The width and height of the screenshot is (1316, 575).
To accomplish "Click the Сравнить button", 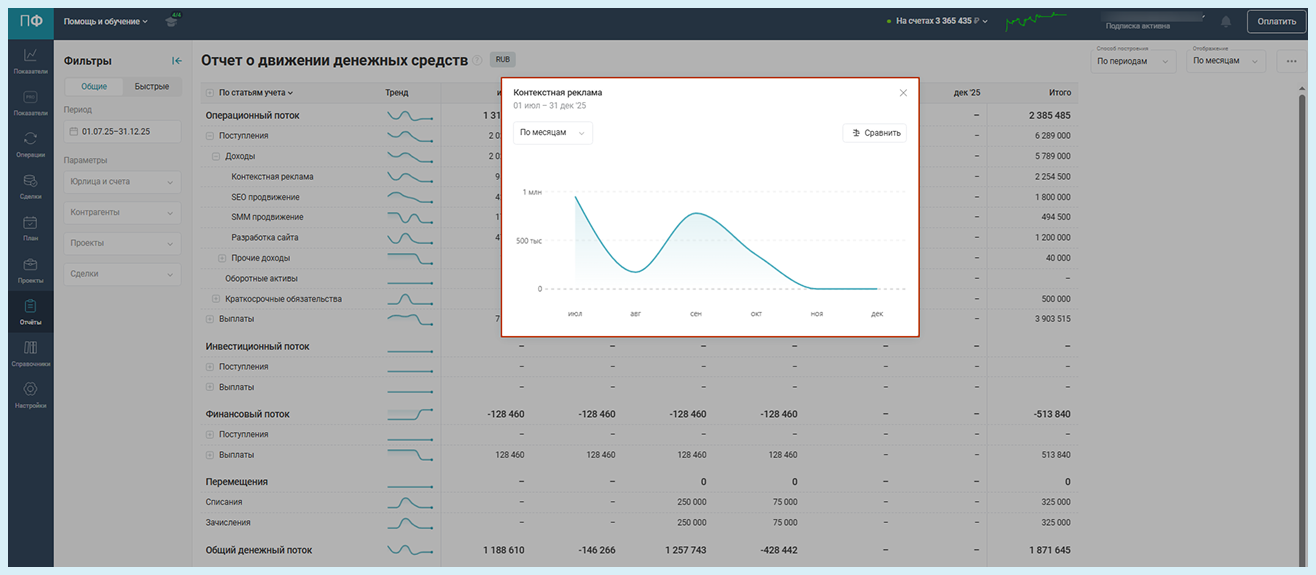I will point(875,133).
